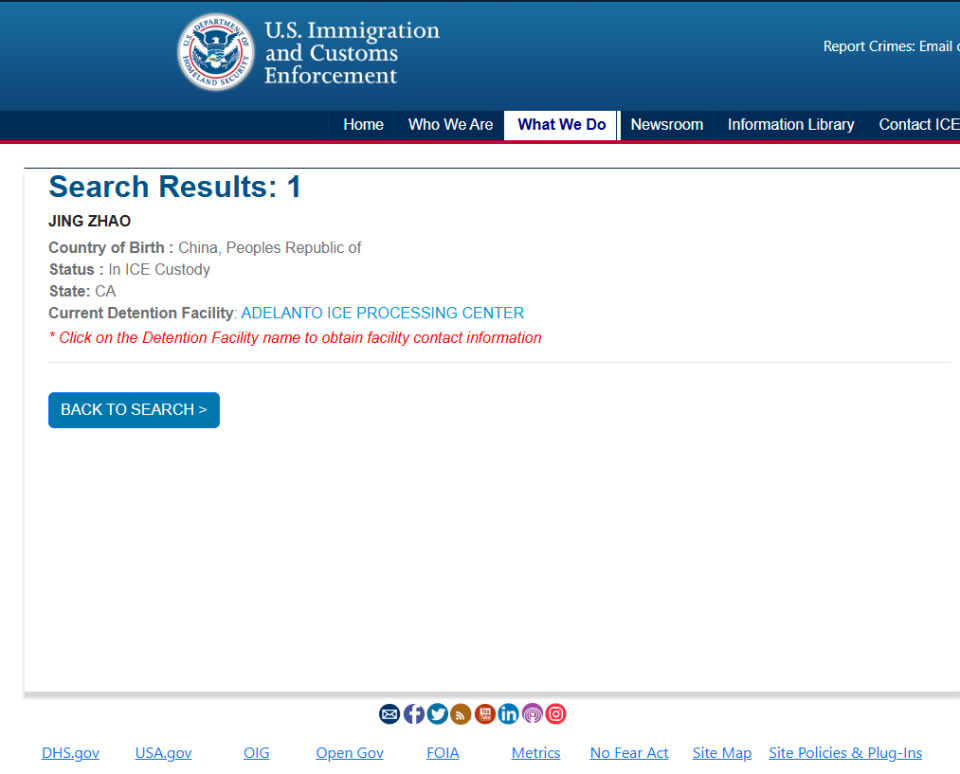Visit the DHS.gov footer link
Screen dimensions: 960x774
click(70, 753)
